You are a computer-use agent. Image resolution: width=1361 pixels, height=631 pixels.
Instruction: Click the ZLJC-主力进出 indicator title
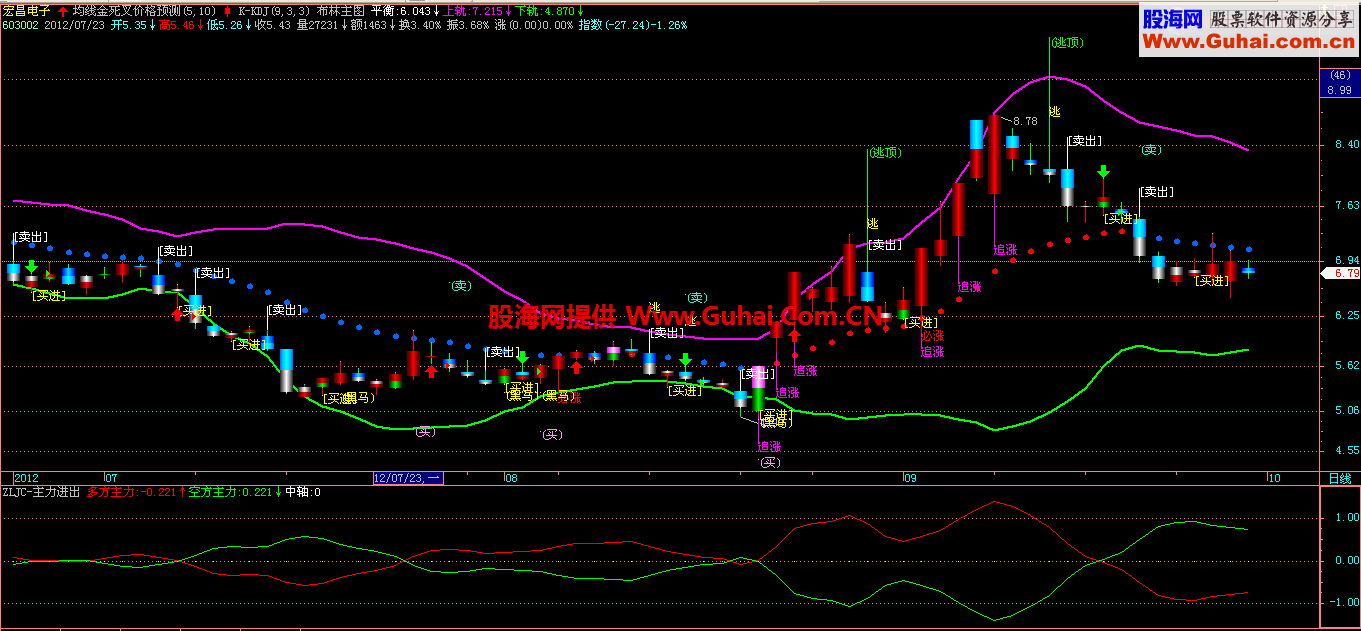(41, 492)
